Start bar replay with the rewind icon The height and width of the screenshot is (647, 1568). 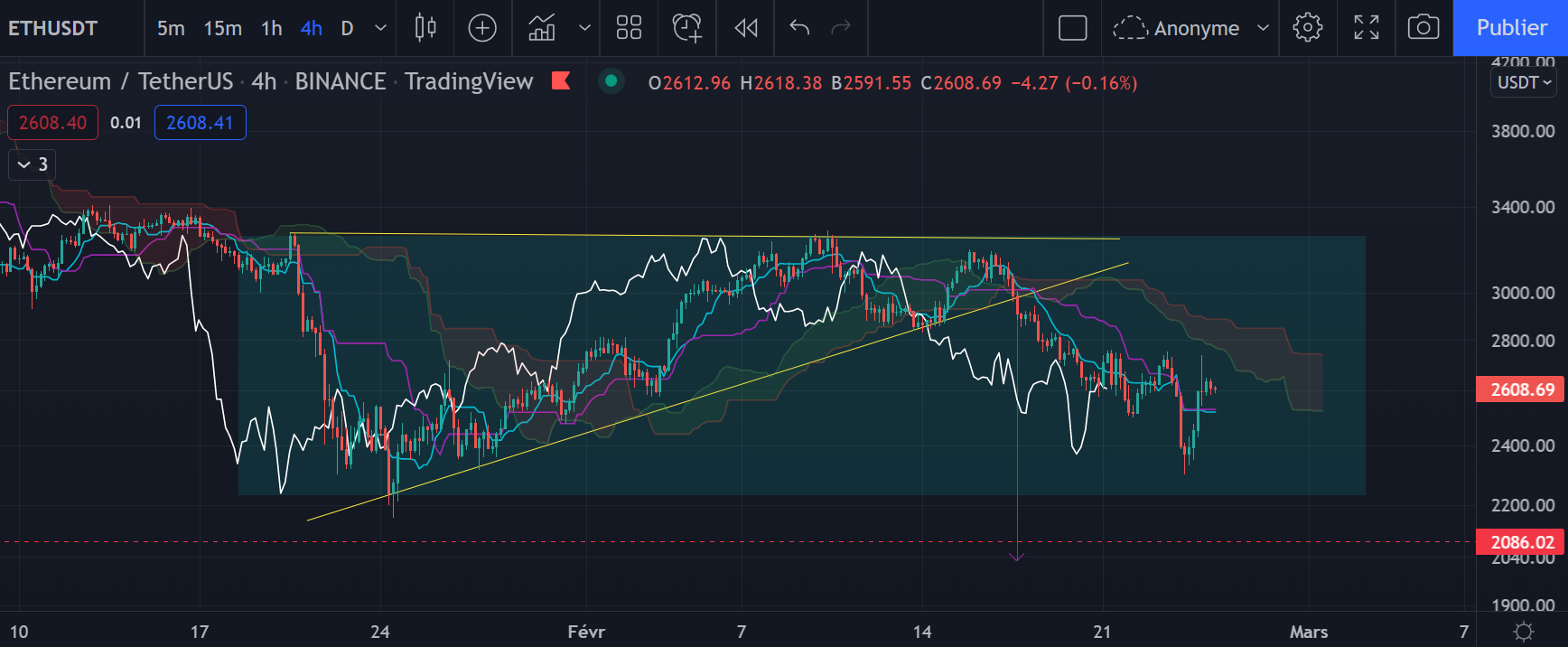click(746, 28)
